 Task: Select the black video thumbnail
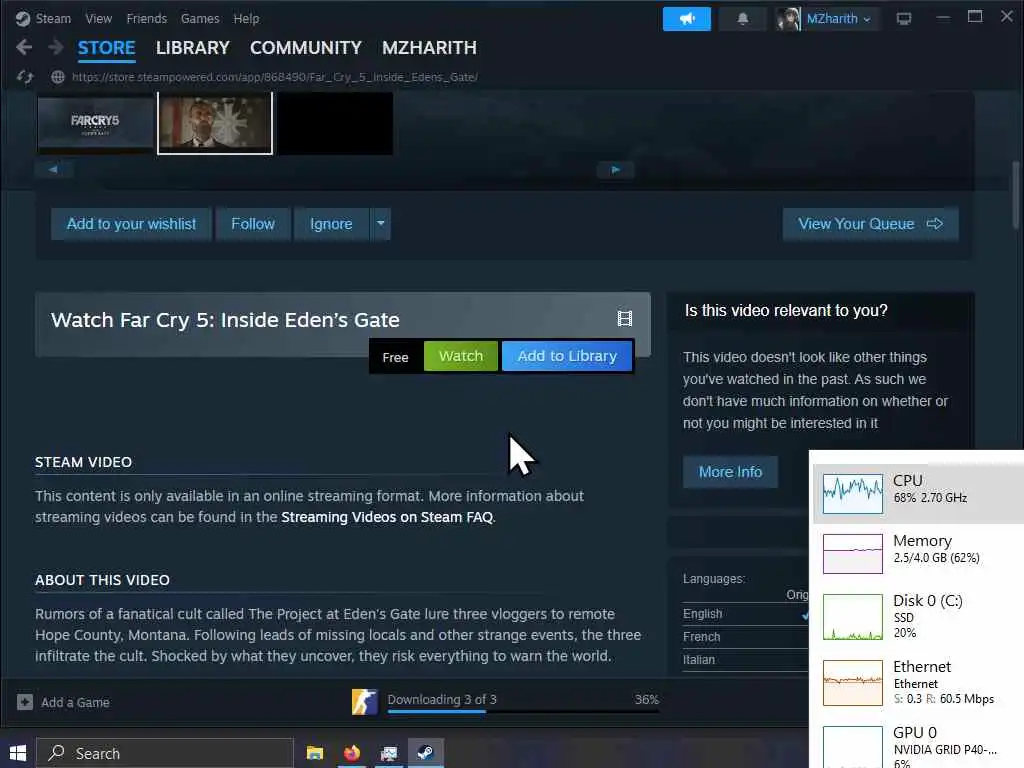[336, 123]
